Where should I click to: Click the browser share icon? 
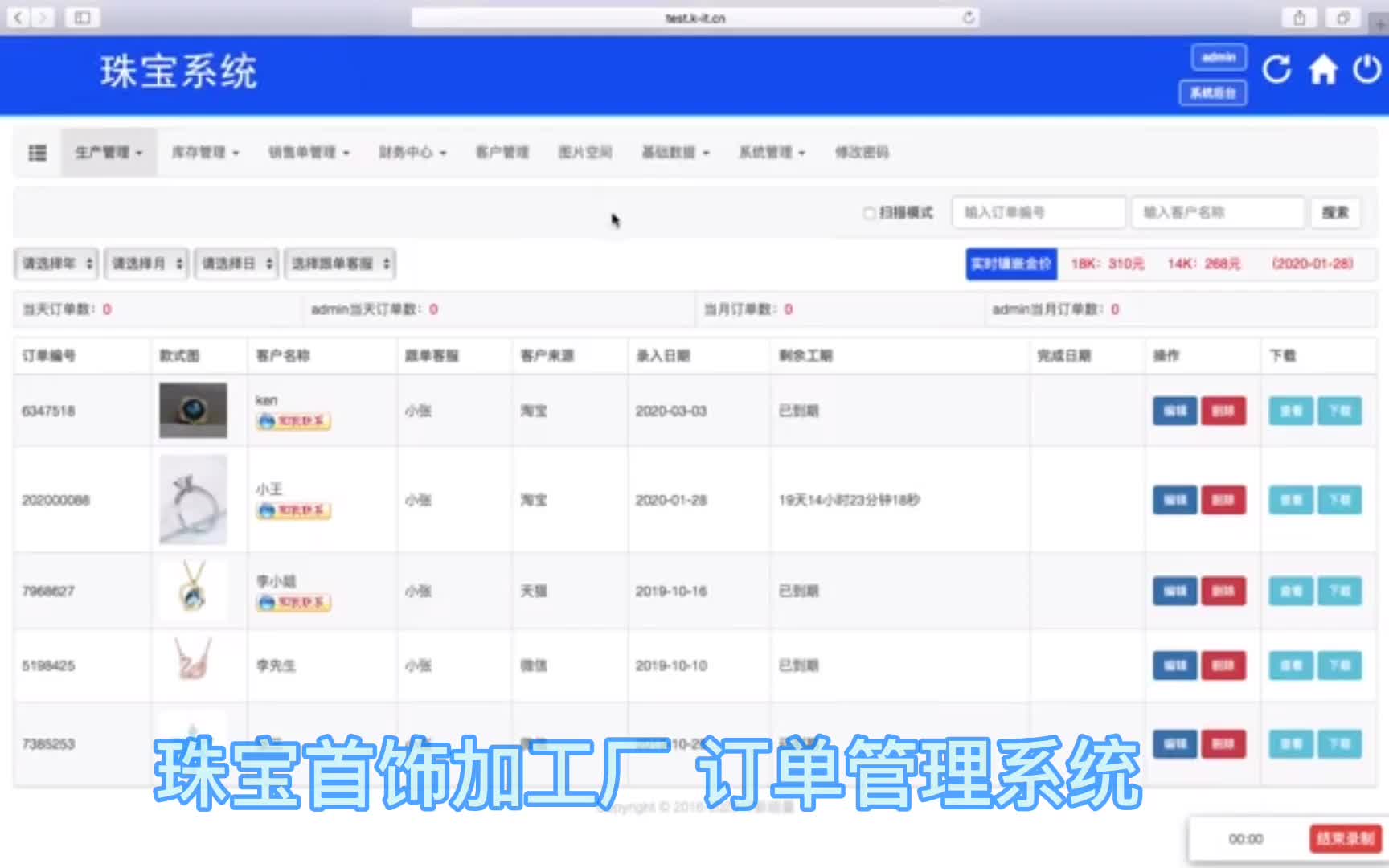point(1299,17)
